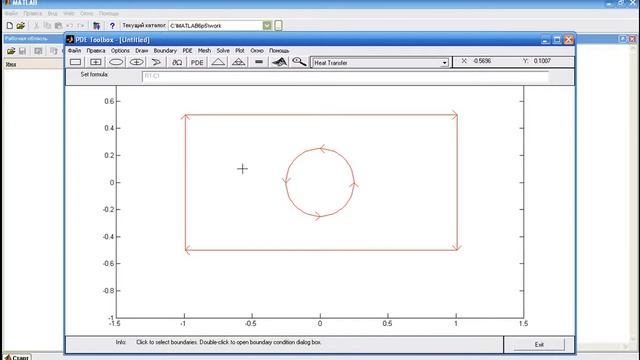Open Файл menu in MATLAB main window
The width and height of the screenshot is (640, 360).
click(11, 13)
